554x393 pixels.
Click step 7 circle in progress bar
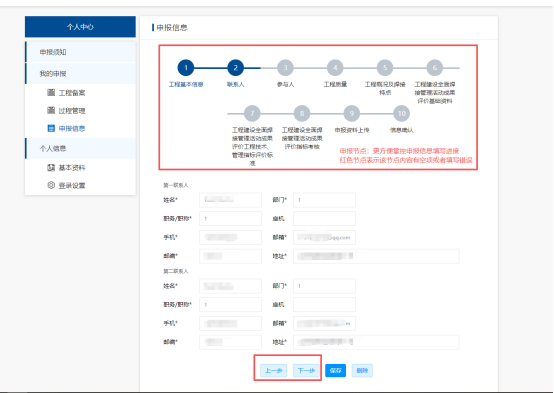pos(252,113)
